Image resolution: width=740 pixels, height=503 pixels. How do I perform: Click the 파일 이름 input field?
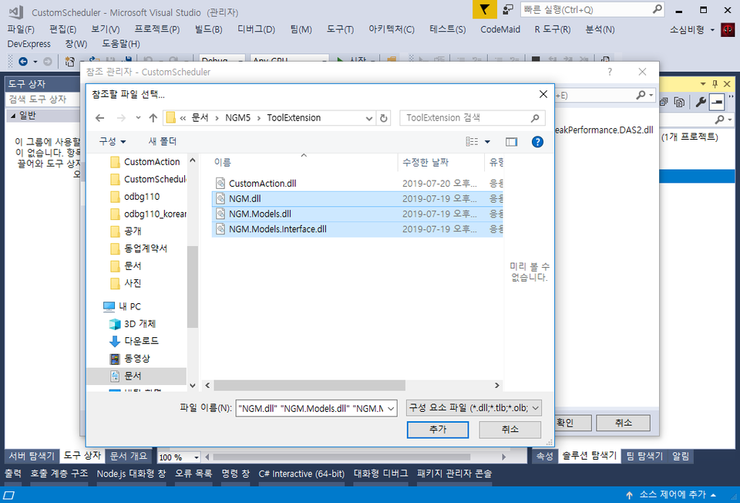pos(311,409)
